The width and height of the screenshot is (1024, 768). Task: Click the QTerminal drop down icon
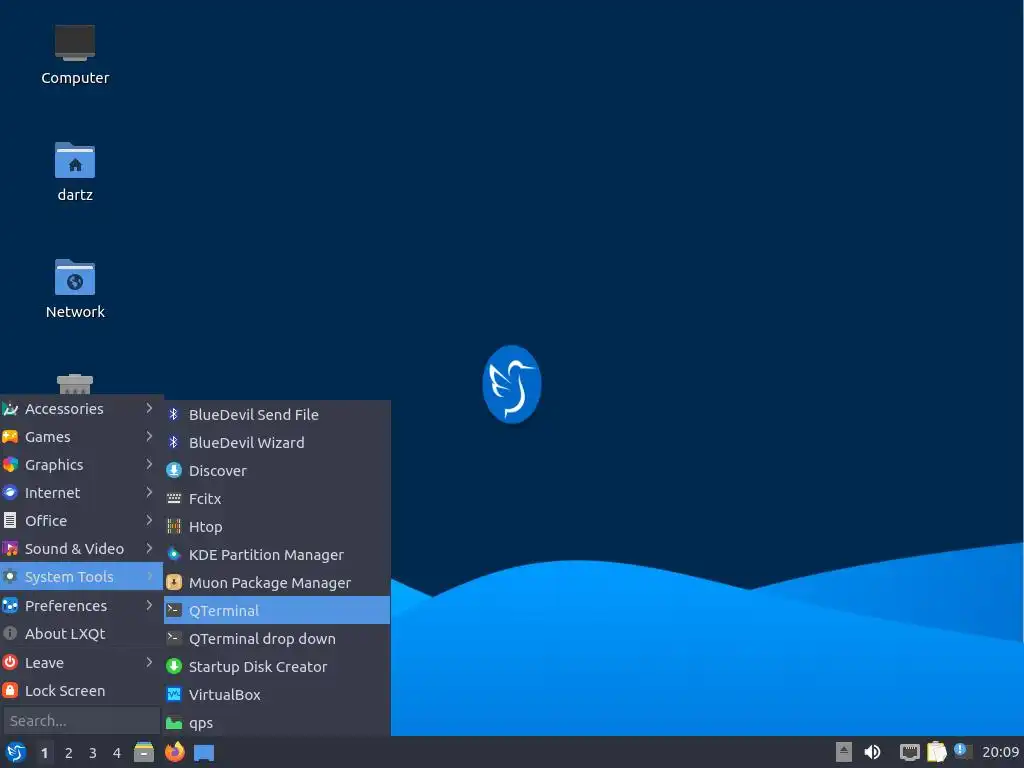[174, 638]
